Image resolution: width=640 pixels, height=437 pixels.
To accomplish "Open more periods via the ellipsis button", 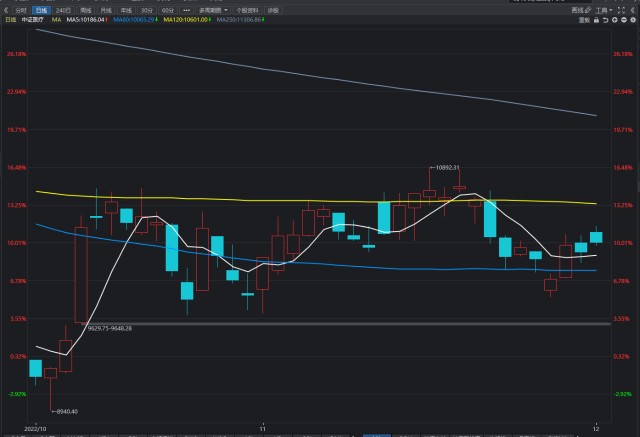I will coord(186,10).
